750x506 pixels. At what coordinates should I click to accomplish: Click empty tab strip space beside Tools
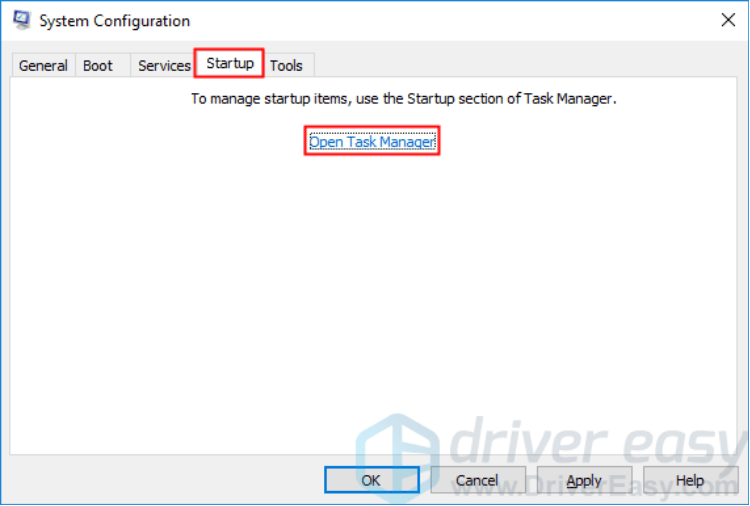coord(524,65)
